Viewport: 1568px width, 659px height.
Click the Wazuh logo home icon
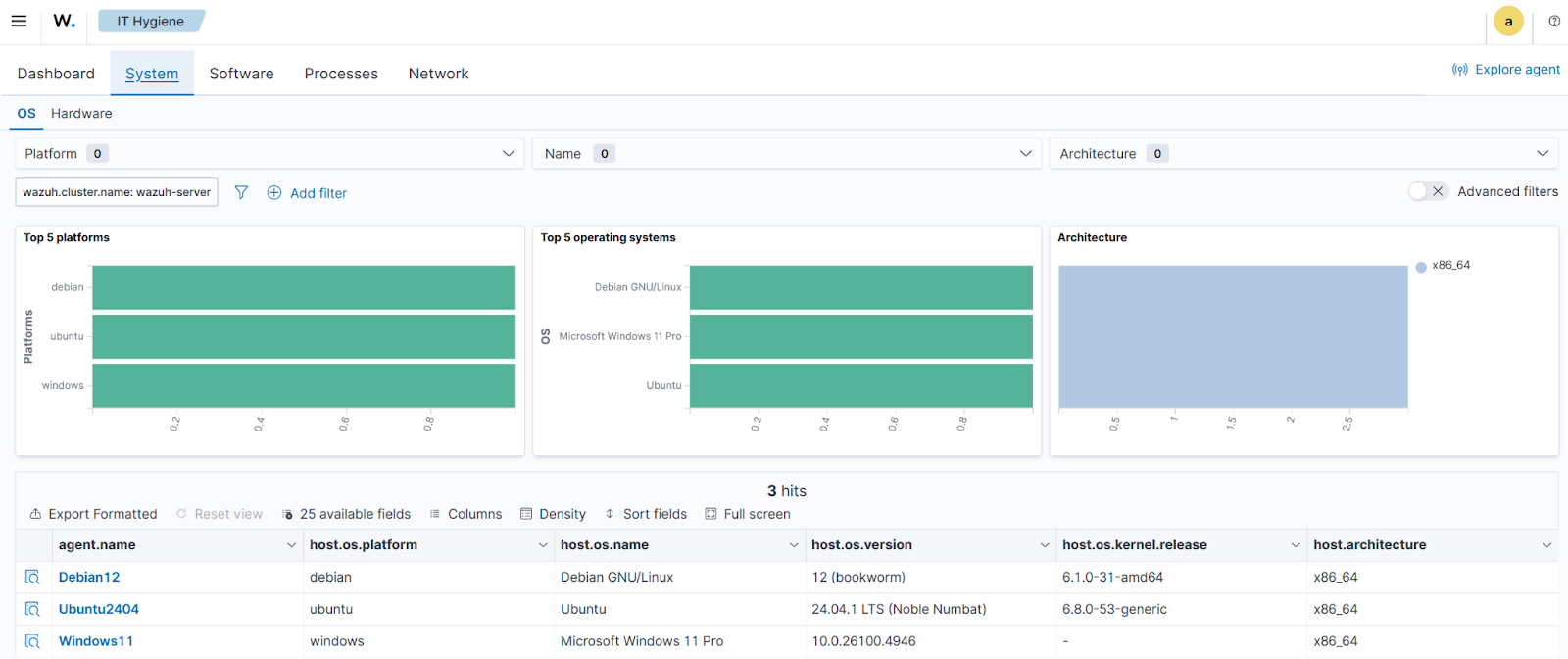65,21
